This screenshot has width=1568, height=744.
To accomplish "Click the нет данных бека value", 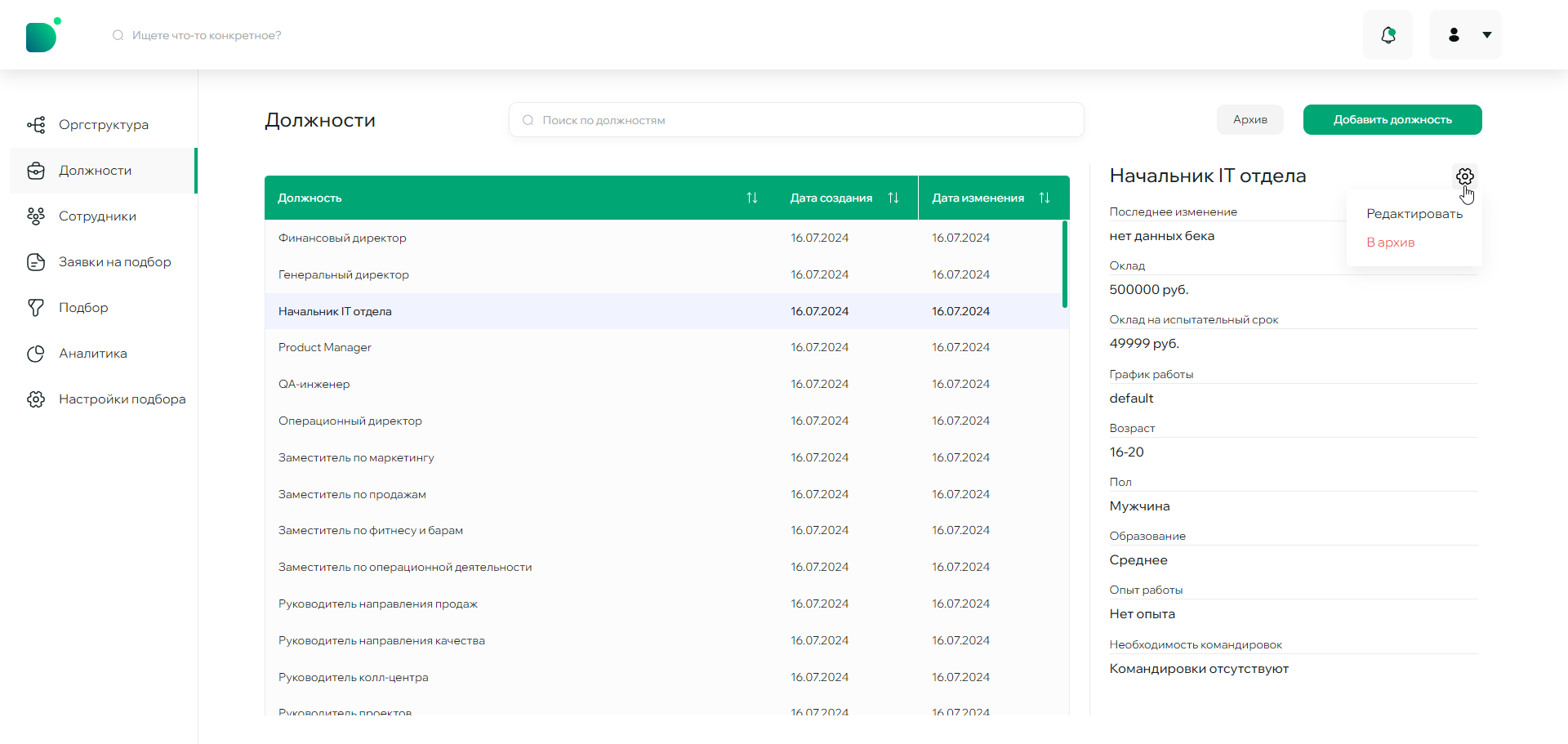I will [x=1161, y=236].
